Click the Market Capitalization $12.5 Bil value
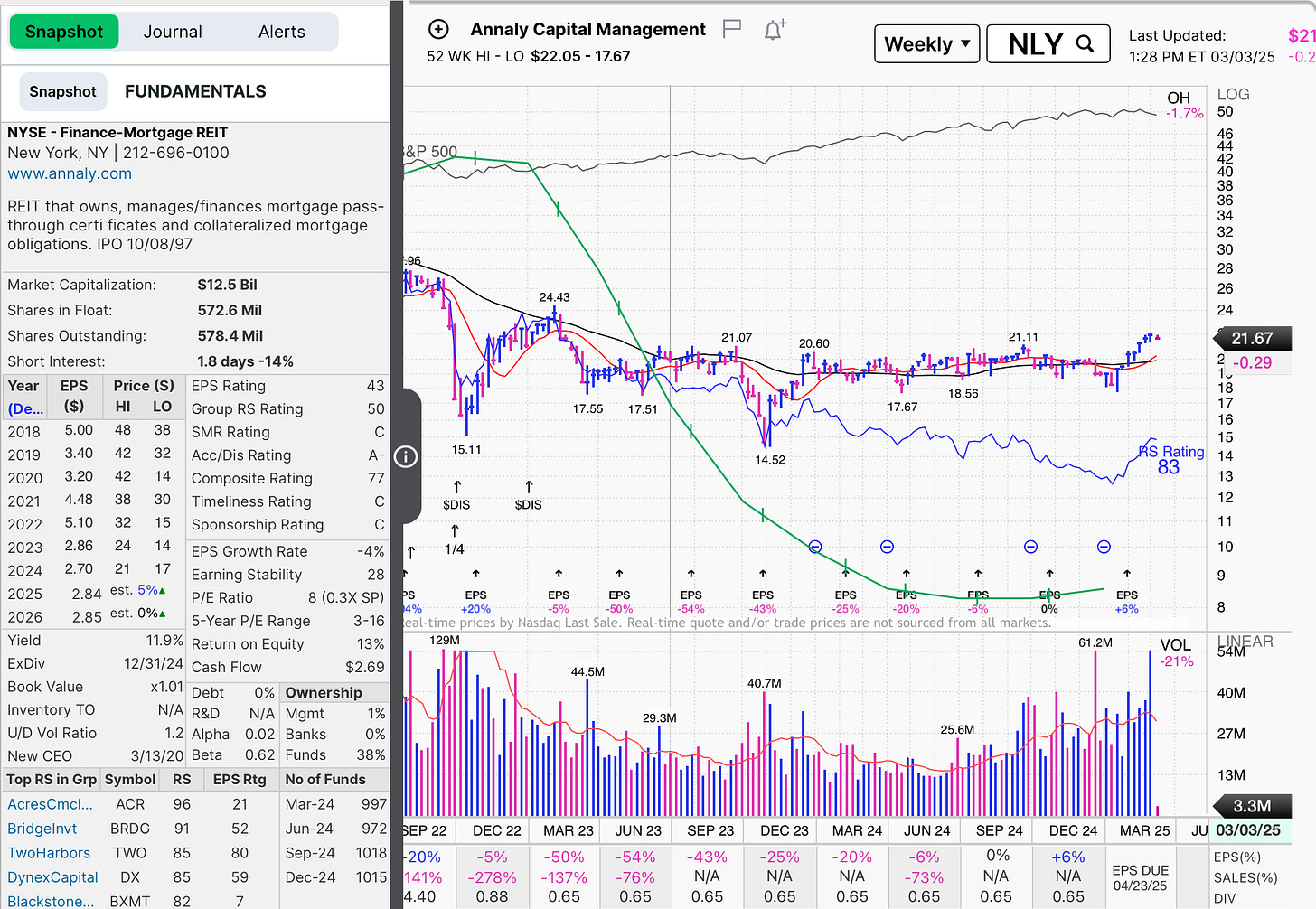Screen dimensions: 1316x909 227,285
